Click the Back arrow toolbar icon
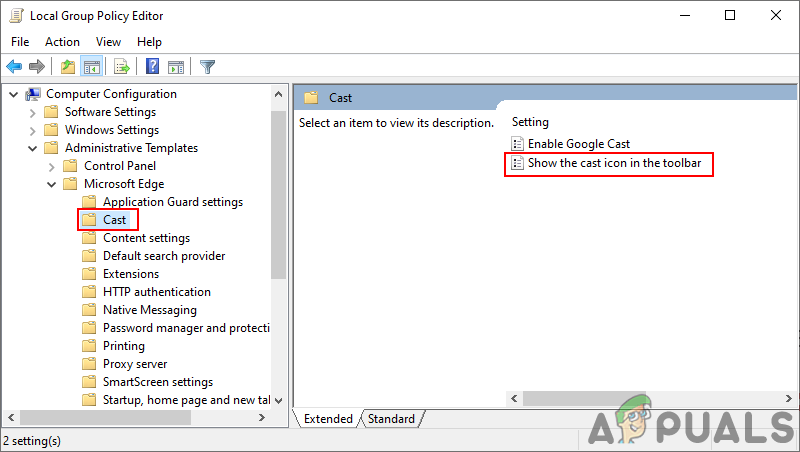The image size is (800, 452). (14, 66)
